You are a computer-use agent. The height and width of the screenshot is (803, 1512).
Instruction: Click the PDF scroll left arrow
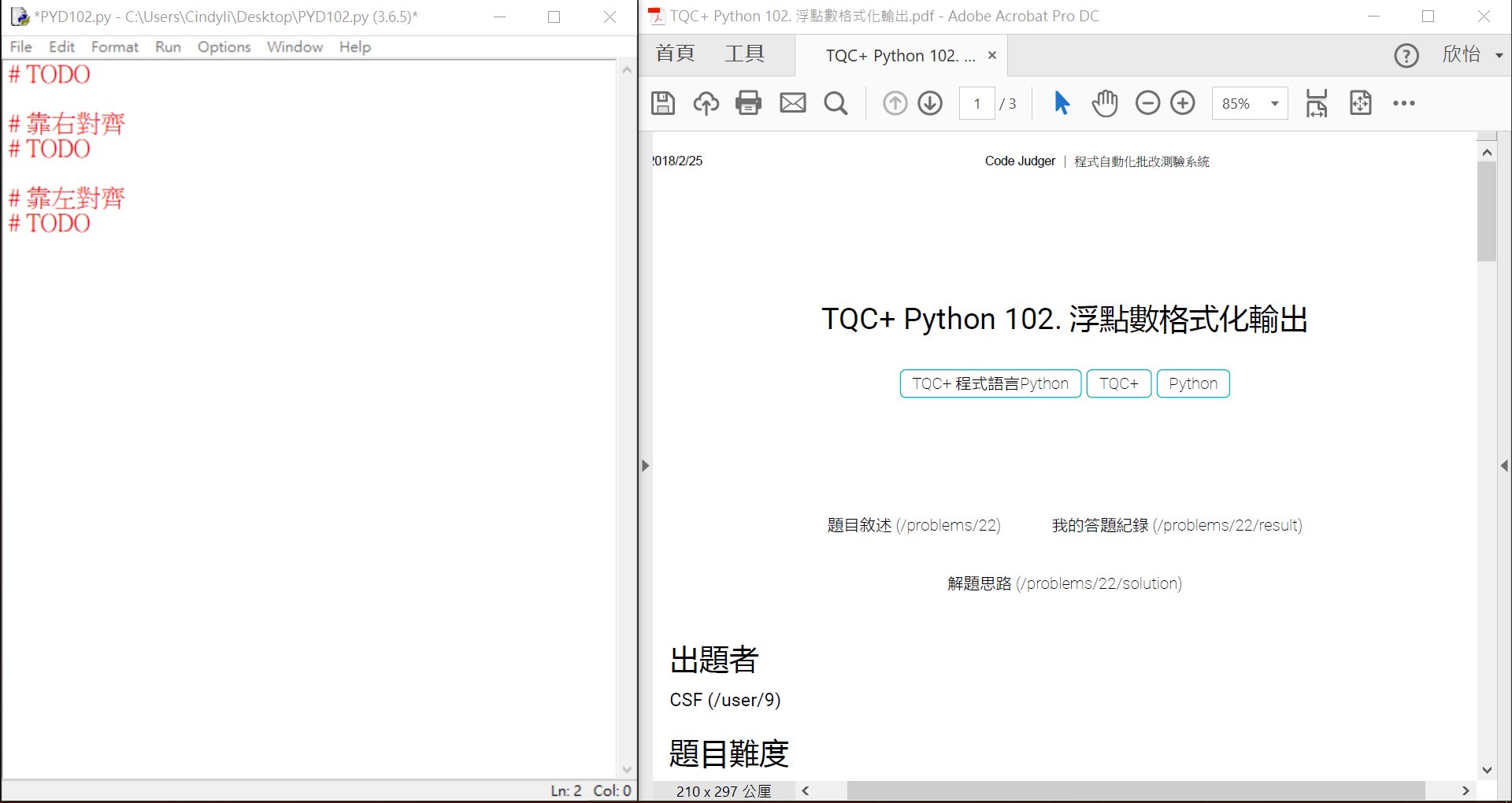[x=806, y=790]
